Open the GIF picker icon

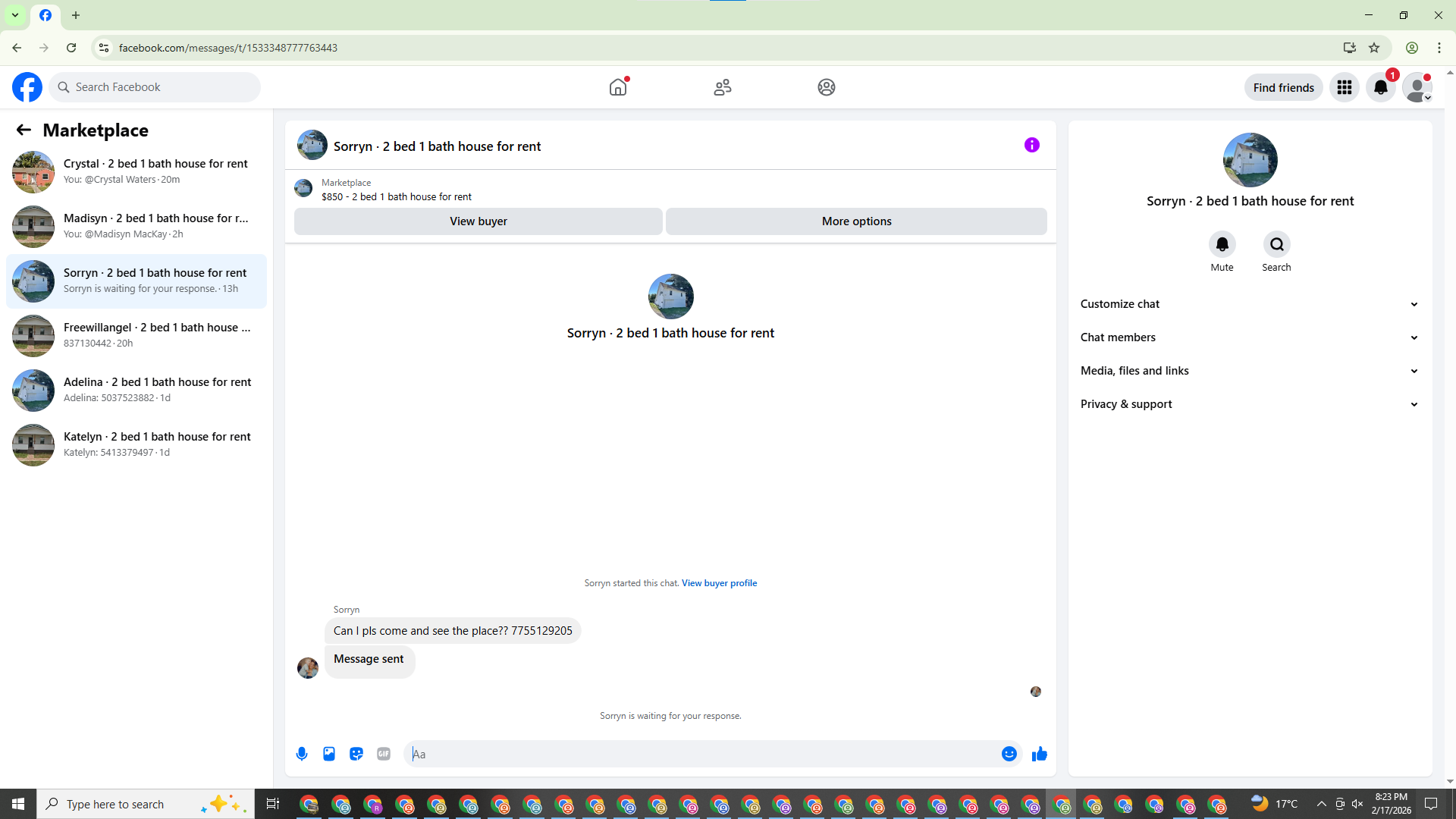384,754
